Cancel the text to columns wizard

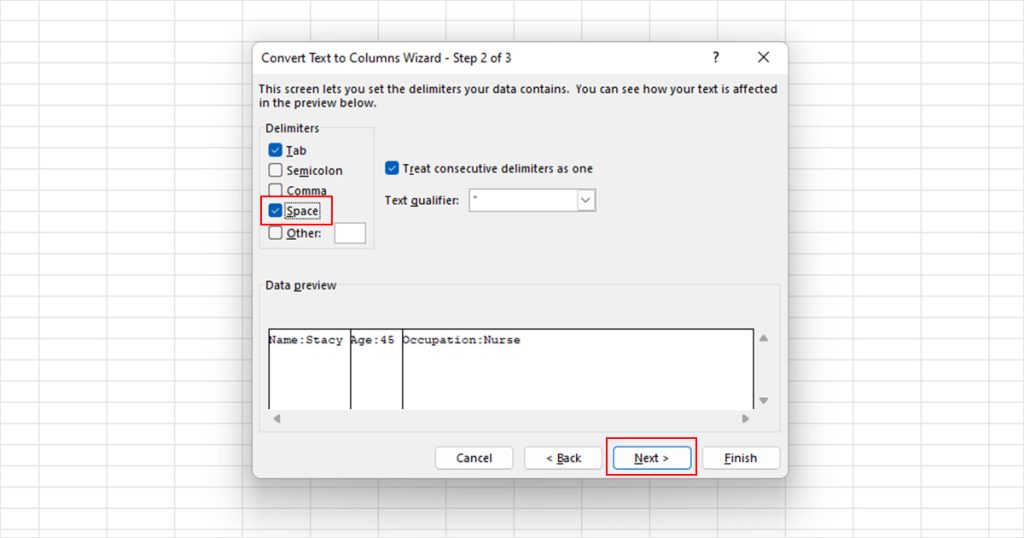point(474,458)
